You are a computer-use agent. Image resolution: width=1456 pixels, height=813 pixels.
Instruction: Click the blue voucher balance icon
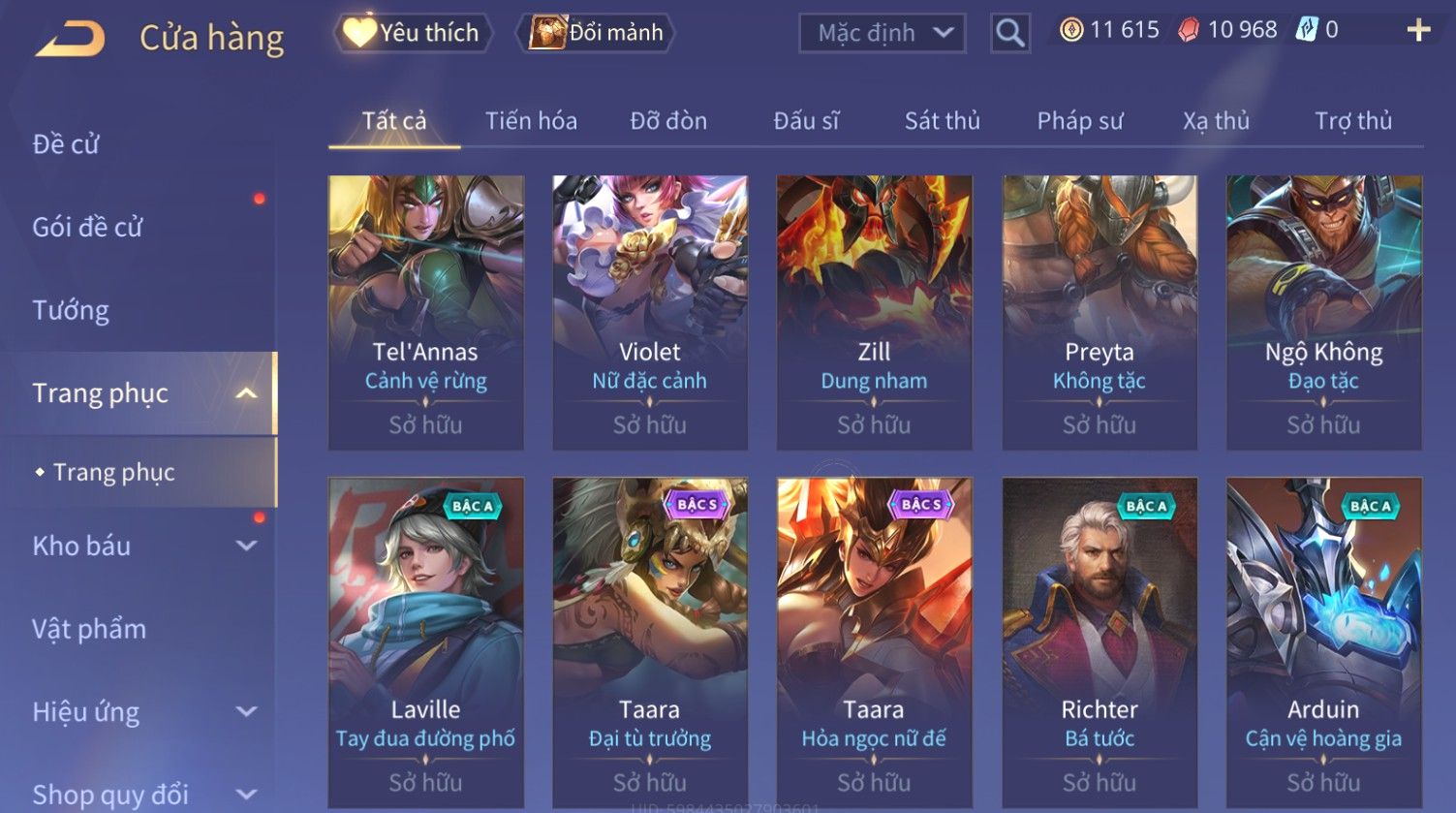point(1307,31)
